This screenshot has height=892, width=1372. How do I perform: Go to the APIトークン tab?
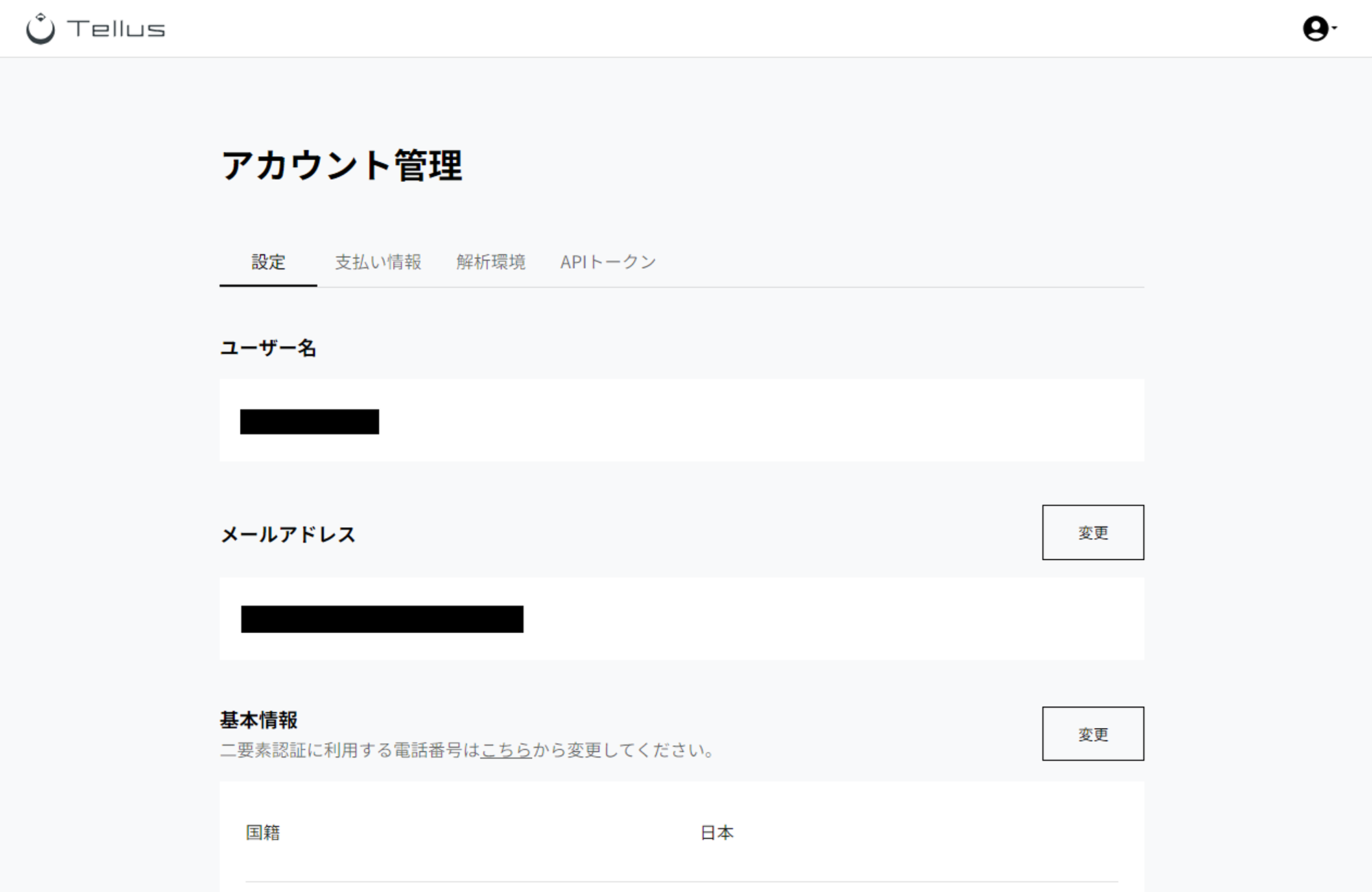(x=608, y=262)
